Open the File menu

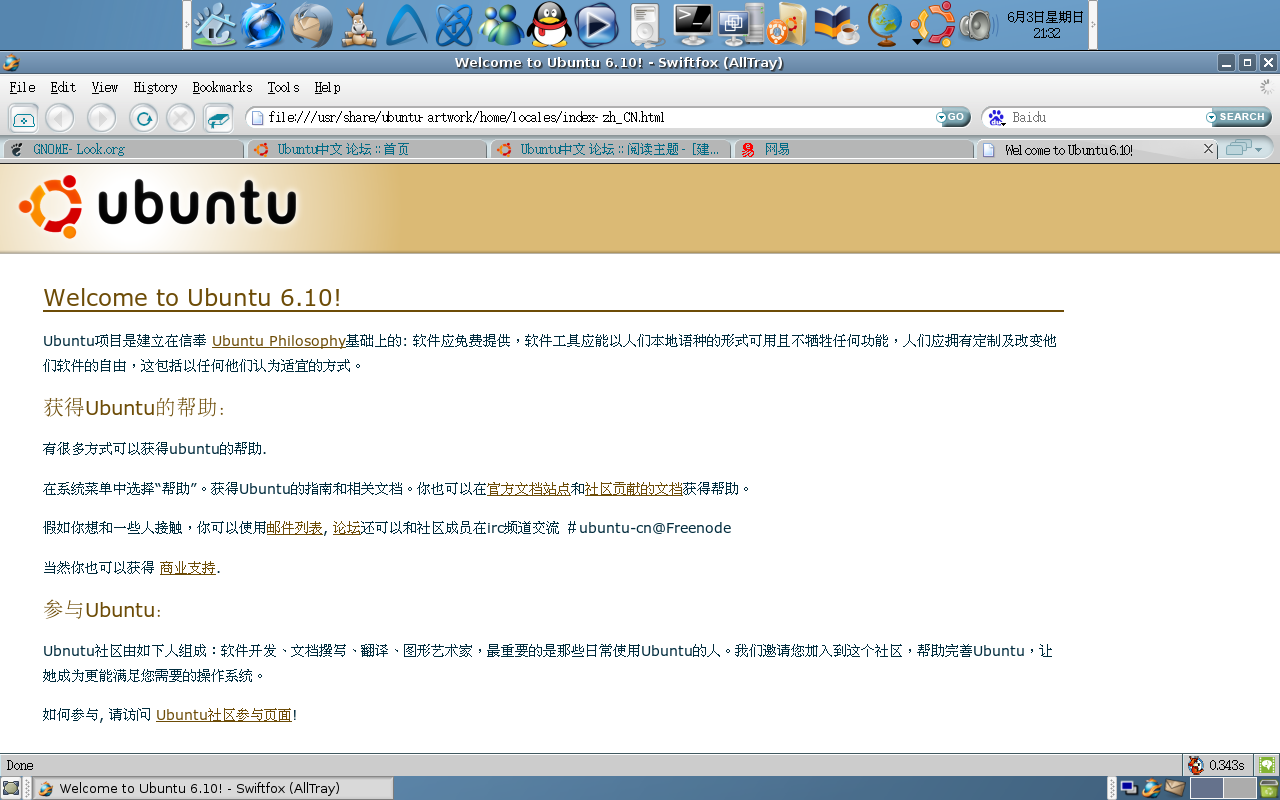pos(22,88)
